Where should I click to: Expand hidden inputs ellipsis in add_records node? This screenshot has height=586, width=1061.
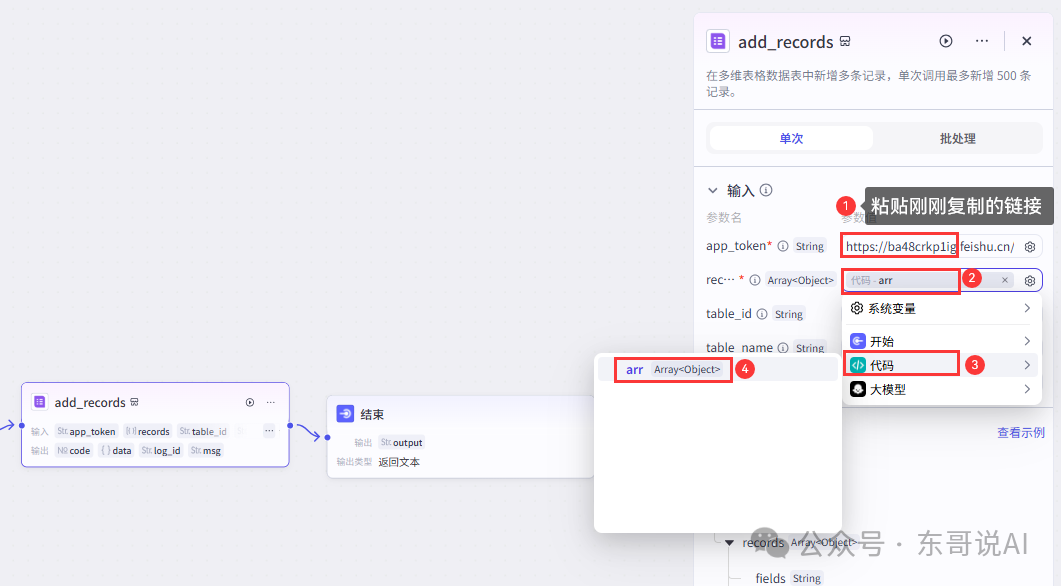(269, 431)
